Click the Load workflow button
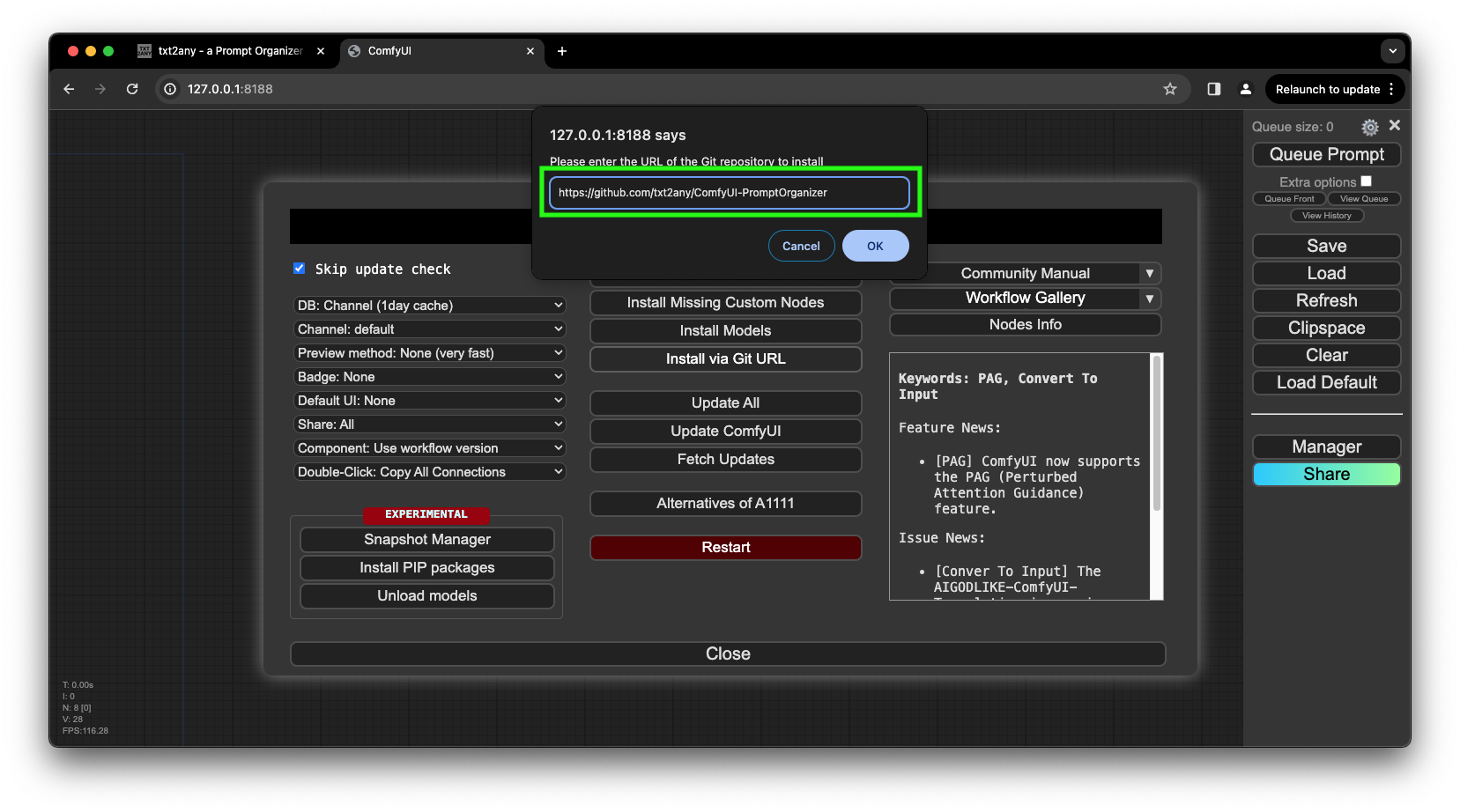The width and height of the screenshot is (1460, 812). (1326, 274)
